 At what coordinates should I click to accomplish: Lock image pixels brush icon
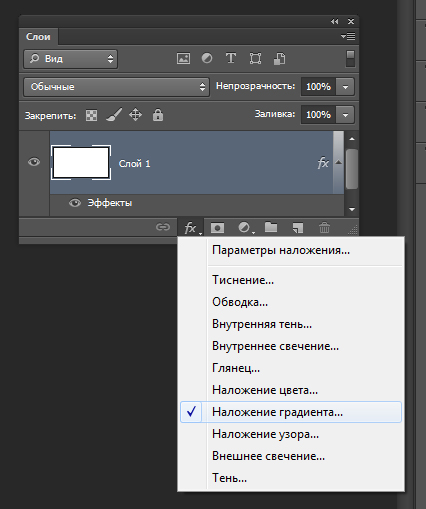coord(114,115)
